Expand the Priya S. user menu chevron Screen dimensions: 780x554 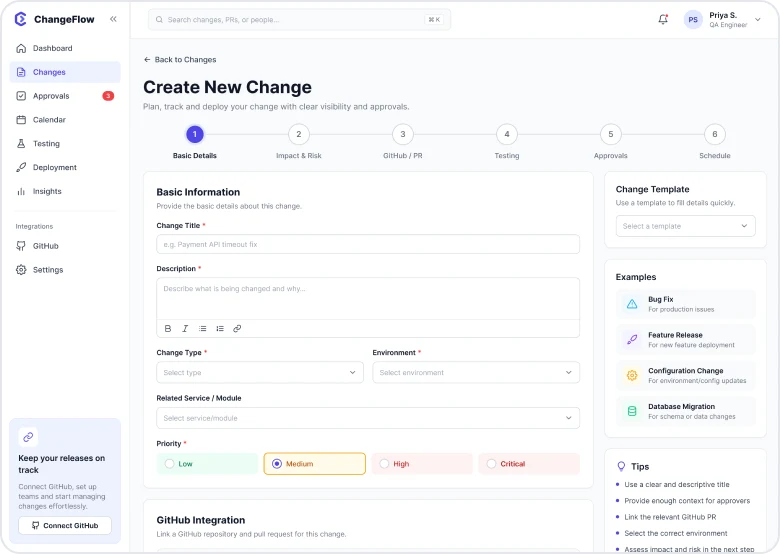[758, 20]
